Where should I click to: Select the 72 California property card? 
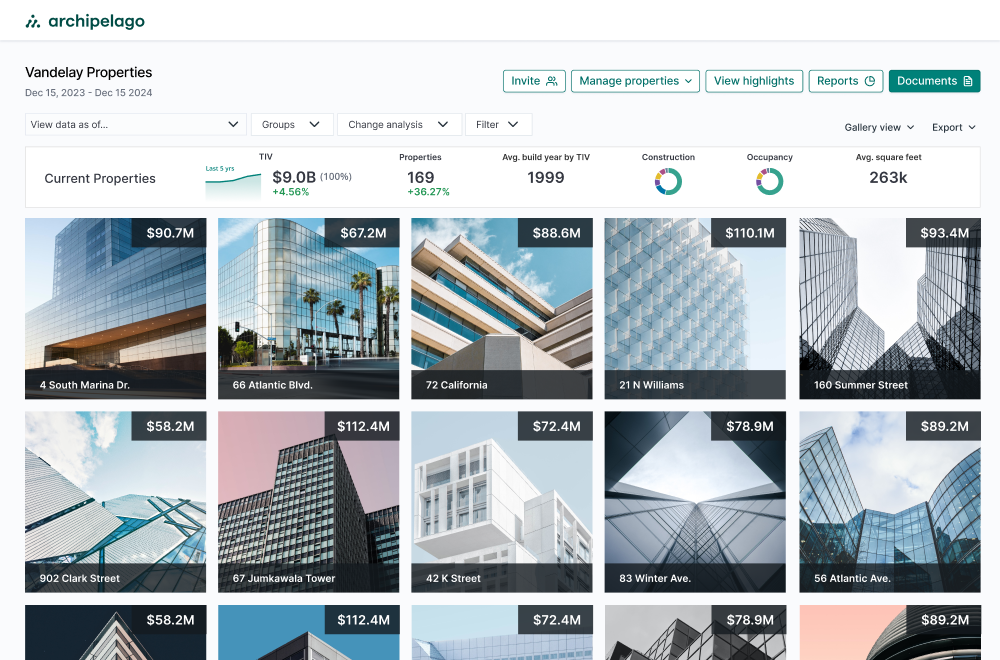[x=501, y=308]
